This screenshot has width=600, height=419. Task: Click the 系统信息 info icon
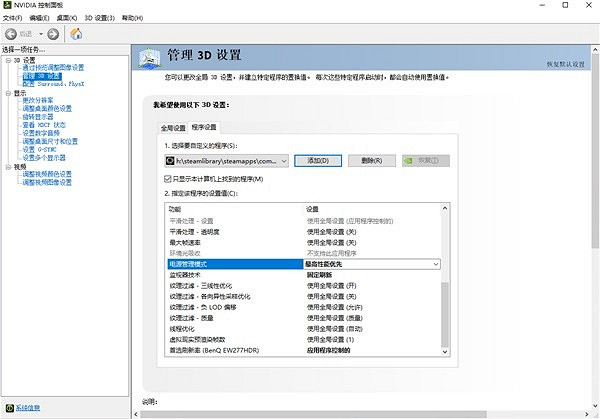(x=10, y=408)
